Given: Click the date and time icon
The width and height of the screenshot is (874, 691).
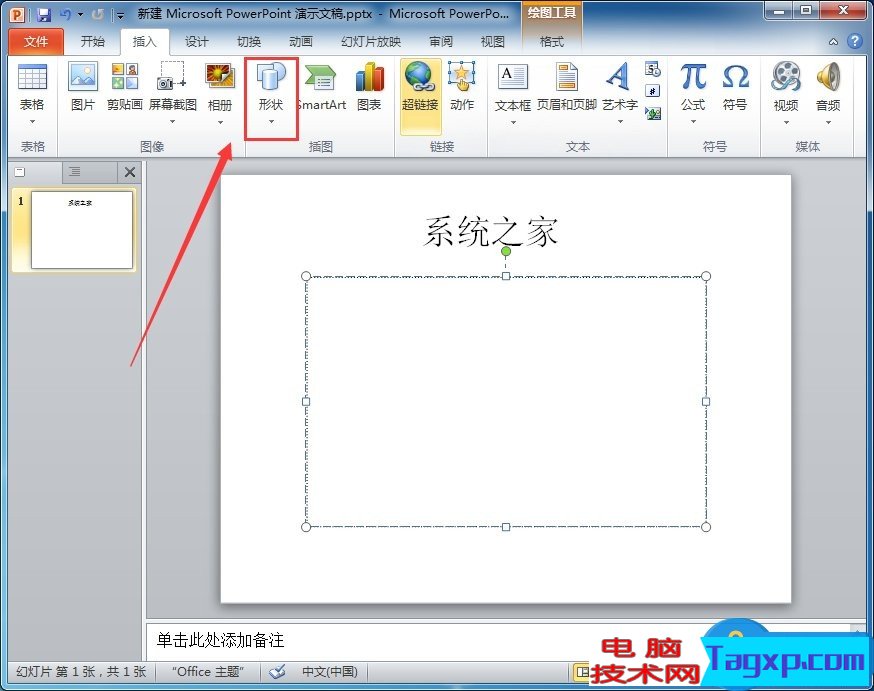Looking at the screenshot, I should coord(653,69).
